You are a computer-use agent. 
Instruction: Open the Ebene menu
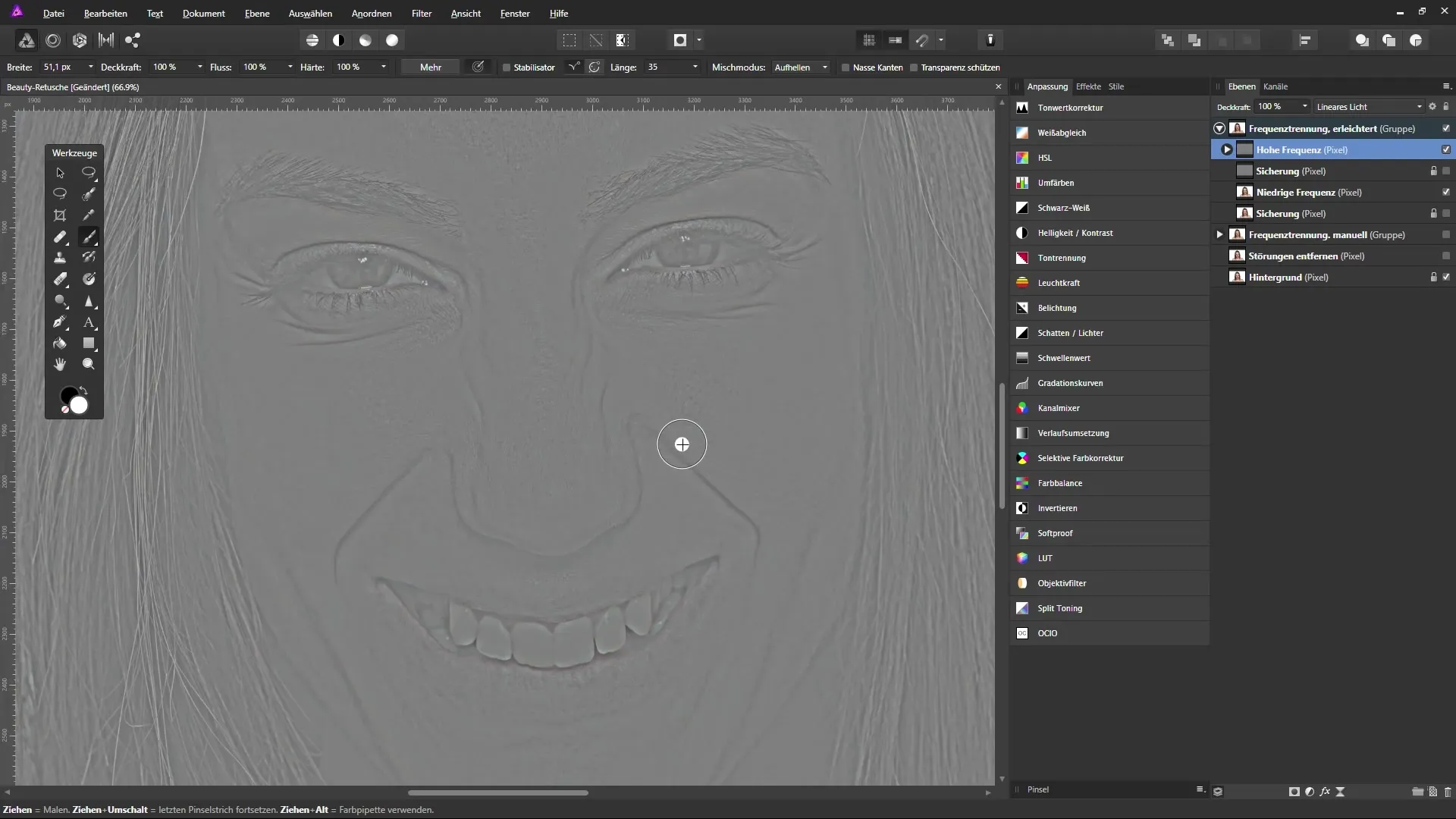pos(257,14)
